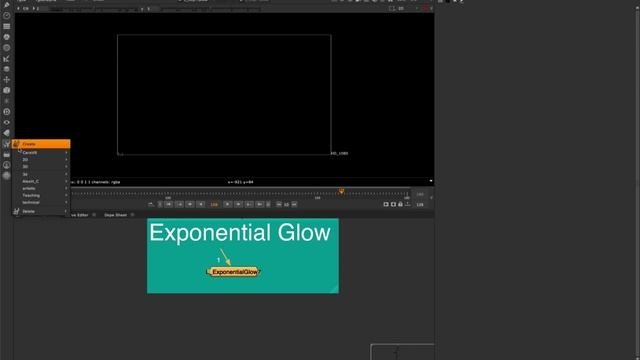
Task: Go to previous keyframe
Action: tap(180, 204)
